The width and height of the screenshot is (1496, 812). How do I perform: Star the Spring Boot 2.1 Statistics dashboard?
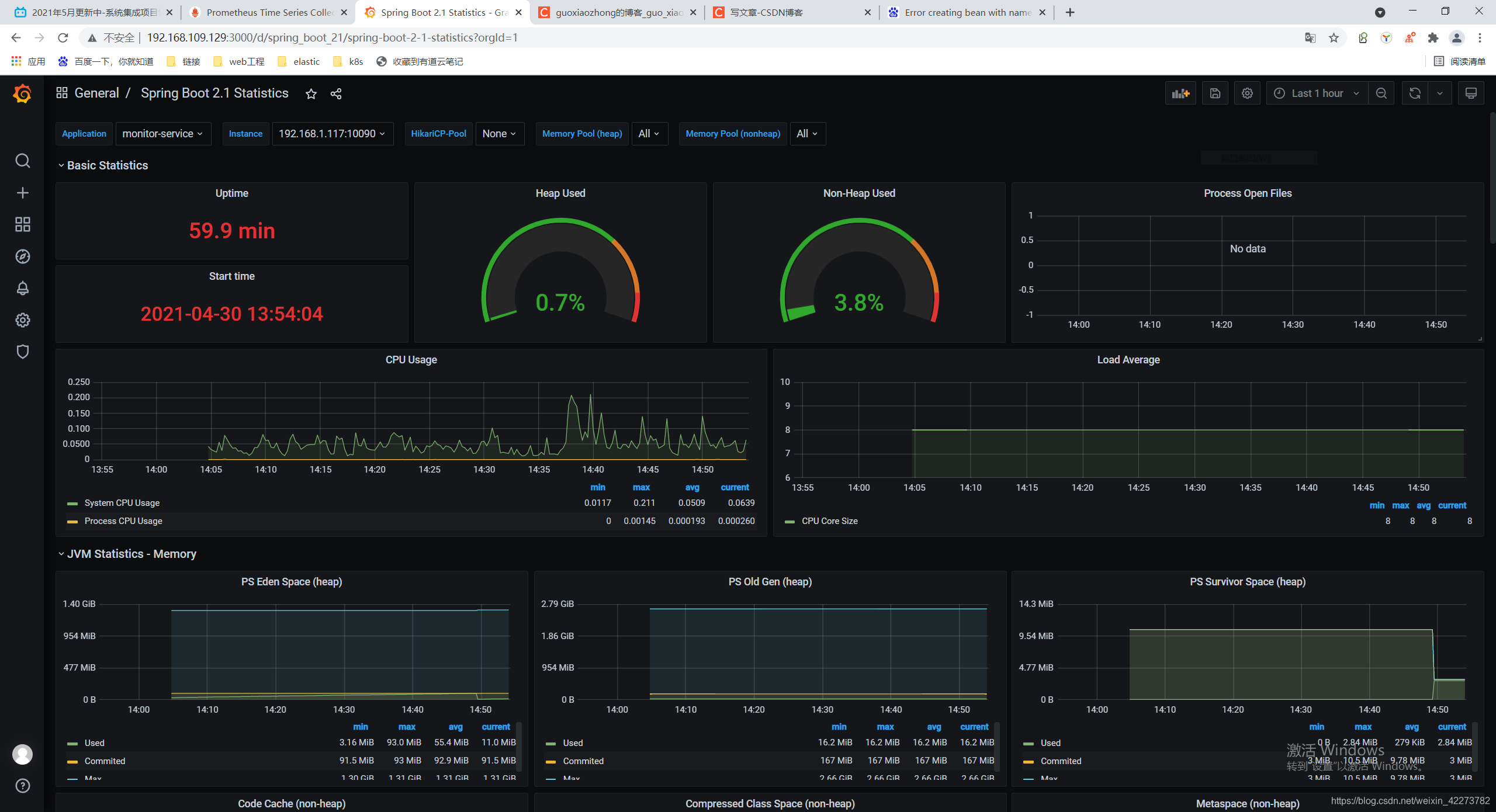311,93
